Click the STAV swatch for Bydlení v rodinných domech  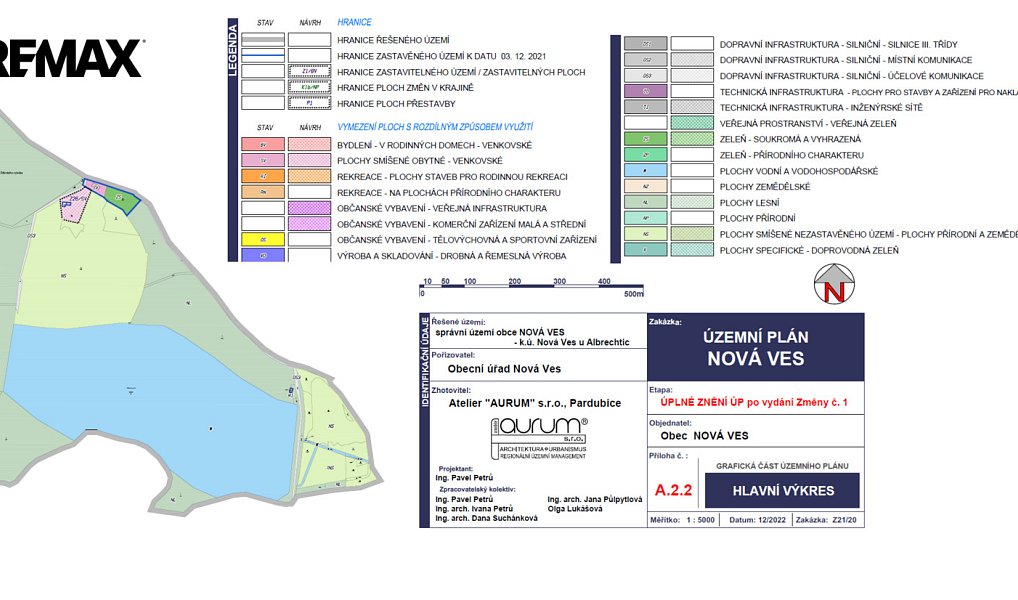[x=263, y=145]
